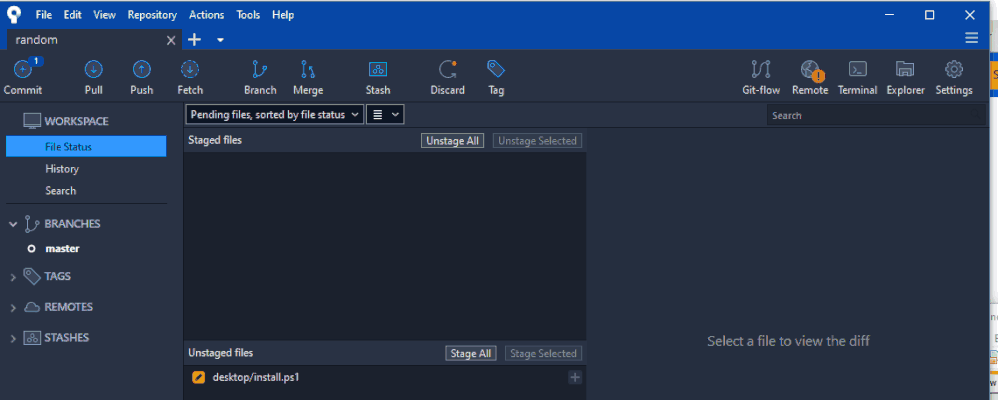Click the WORKSPACE monitor icon
The width and height of the screenshot is (998, 400).
[x=31, y=120]
